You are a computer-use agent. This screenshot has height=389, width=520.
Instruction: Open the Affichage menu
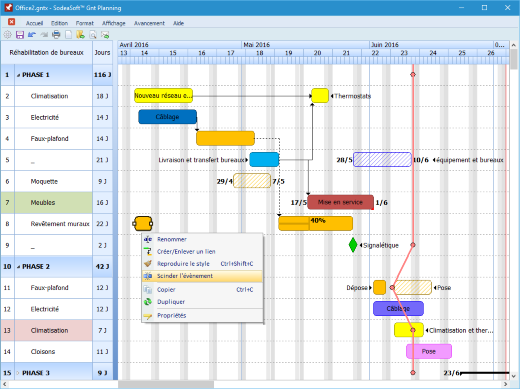(114, 23)
